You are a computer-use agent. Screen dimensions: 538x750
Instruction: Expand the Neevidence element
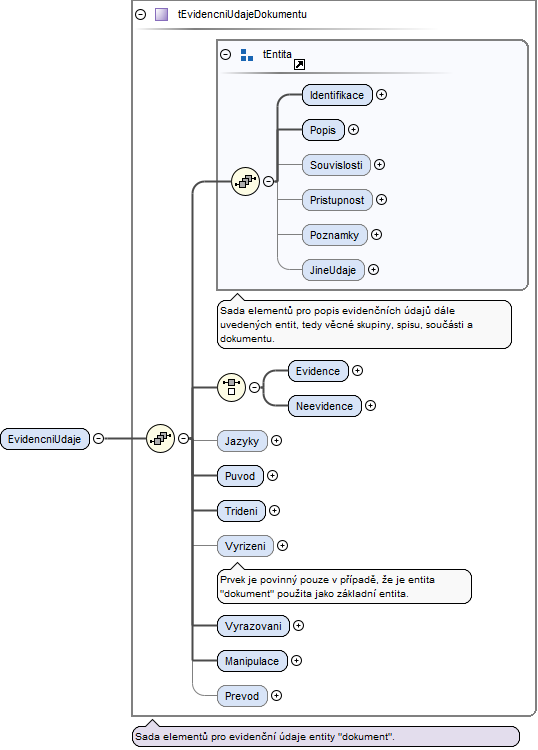click(x=370, y=406)
